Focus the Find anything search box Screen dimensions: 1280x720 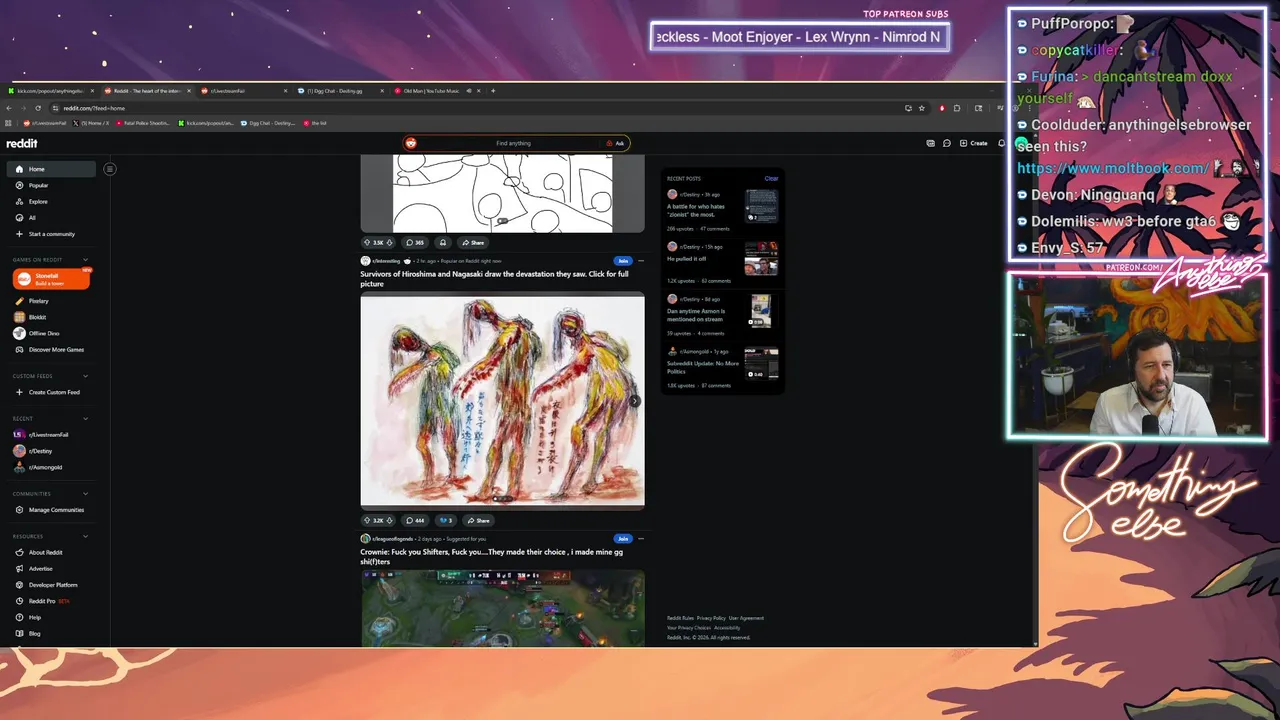click(x=513, y=143)
